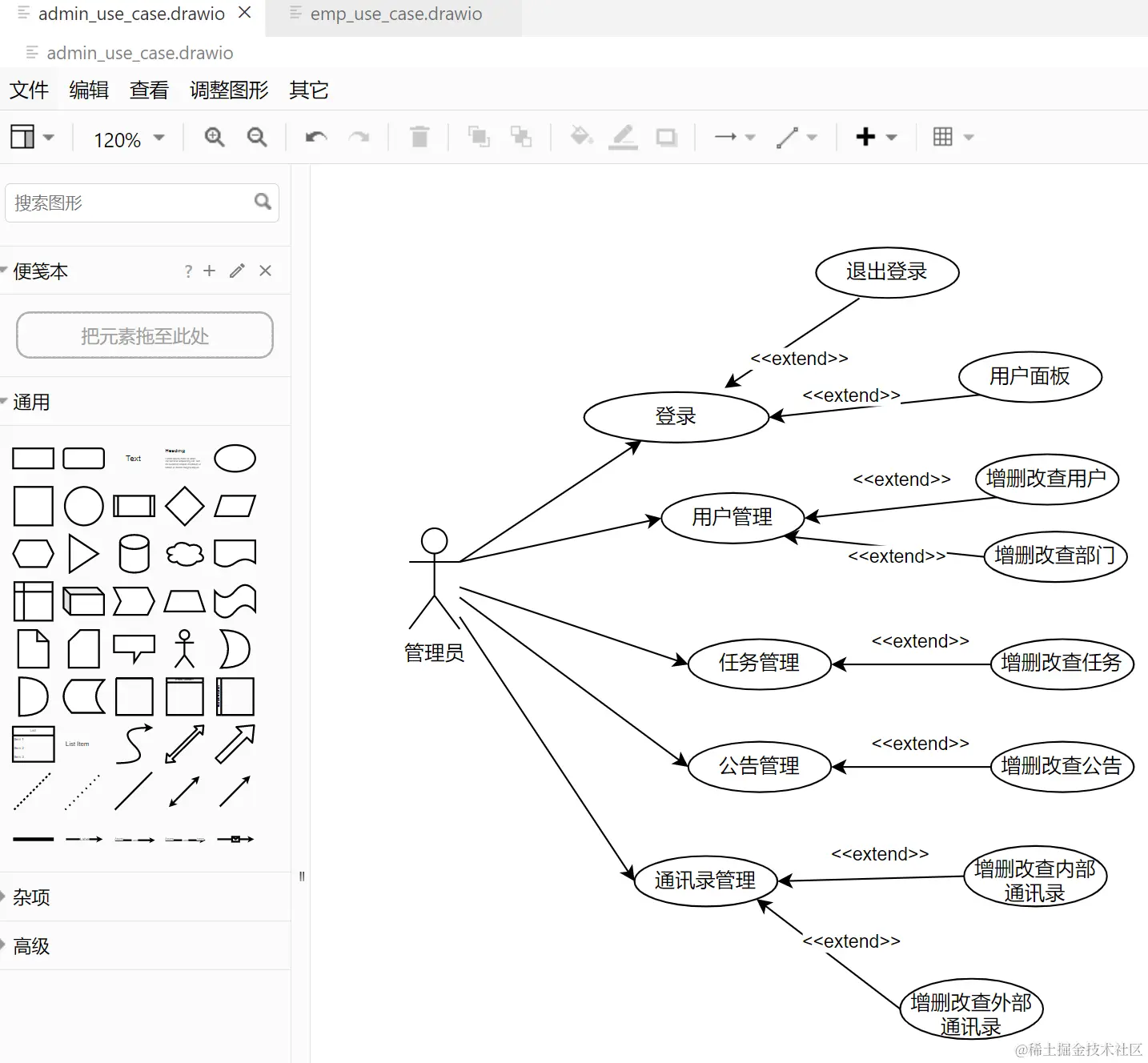The width and height of the screenshot is (1148, 1063).
Task: Click the zoom in magnifier icon
Action: tap(215, 137)
